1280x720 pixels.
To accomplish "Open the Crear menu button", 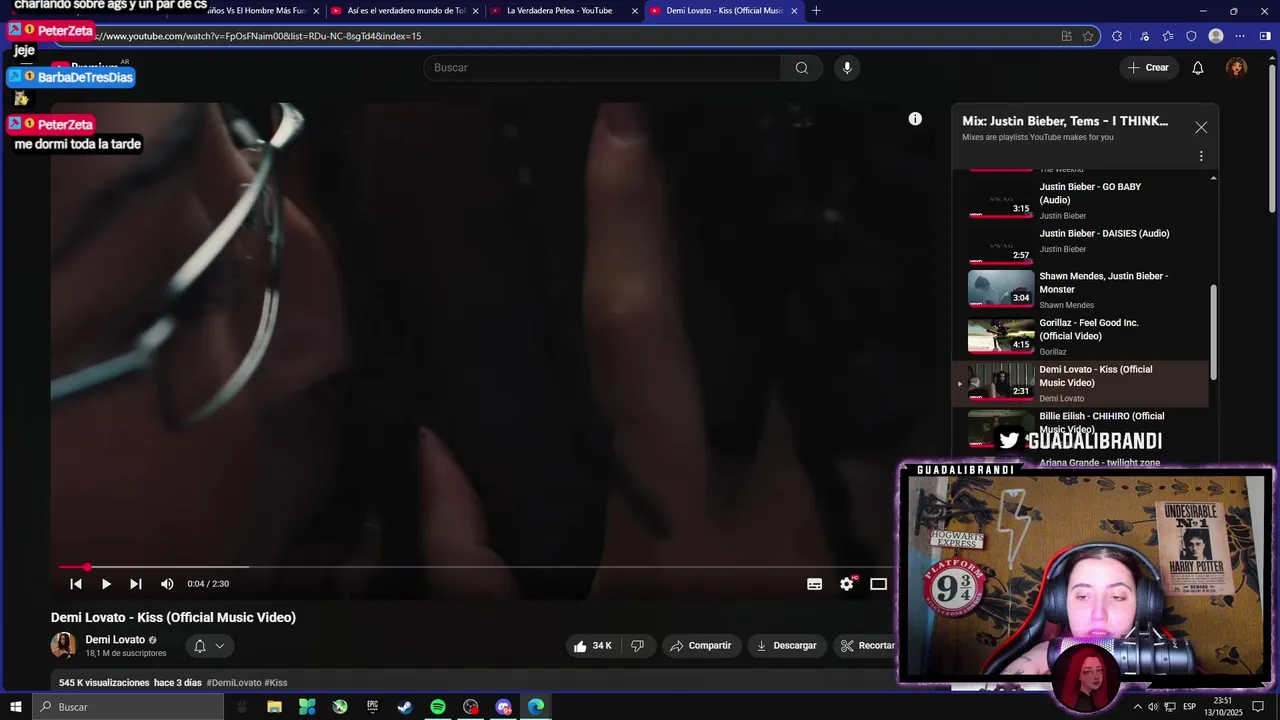I will pyautogui.click(x=1147, y=68).
